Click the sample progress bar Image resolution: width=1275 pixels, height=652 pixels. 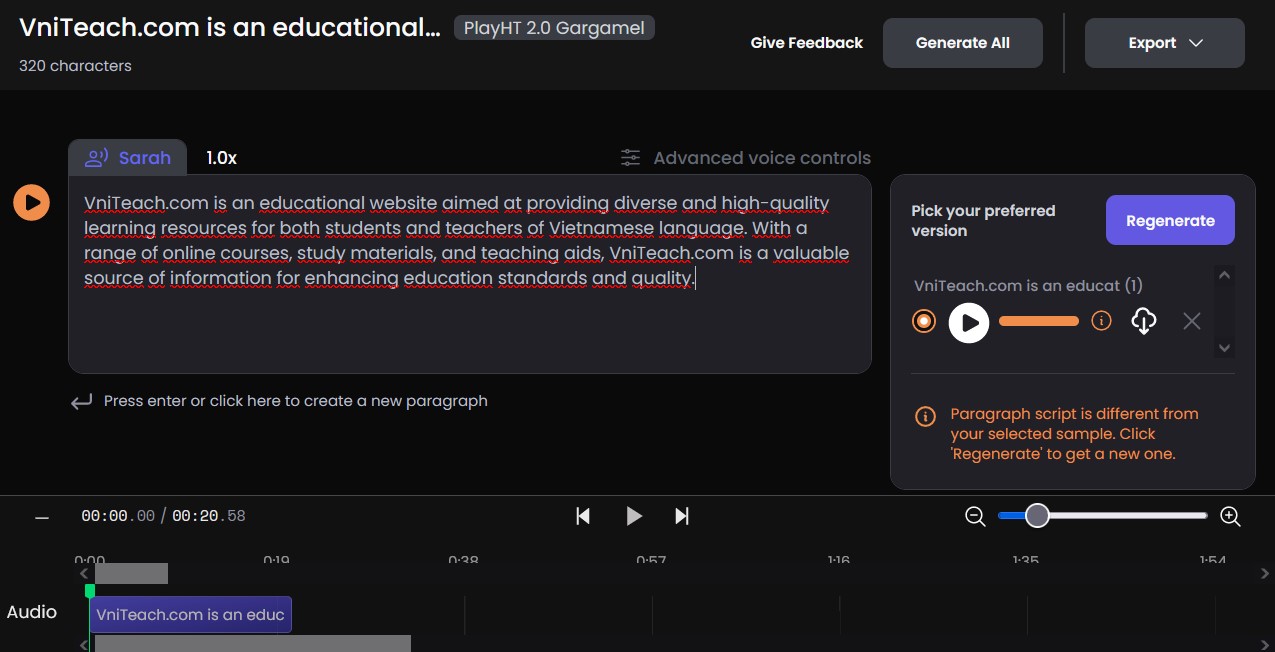pyautogui.click(x=1039, y=321)
